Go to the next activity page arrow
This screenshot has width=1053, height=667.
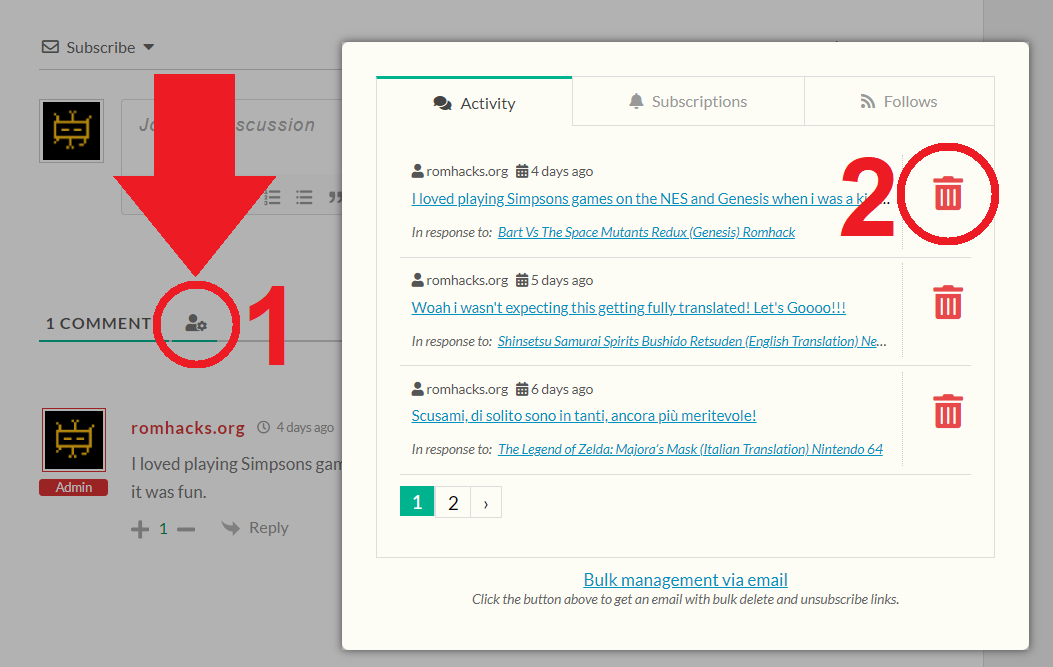(x=486, y=503)
